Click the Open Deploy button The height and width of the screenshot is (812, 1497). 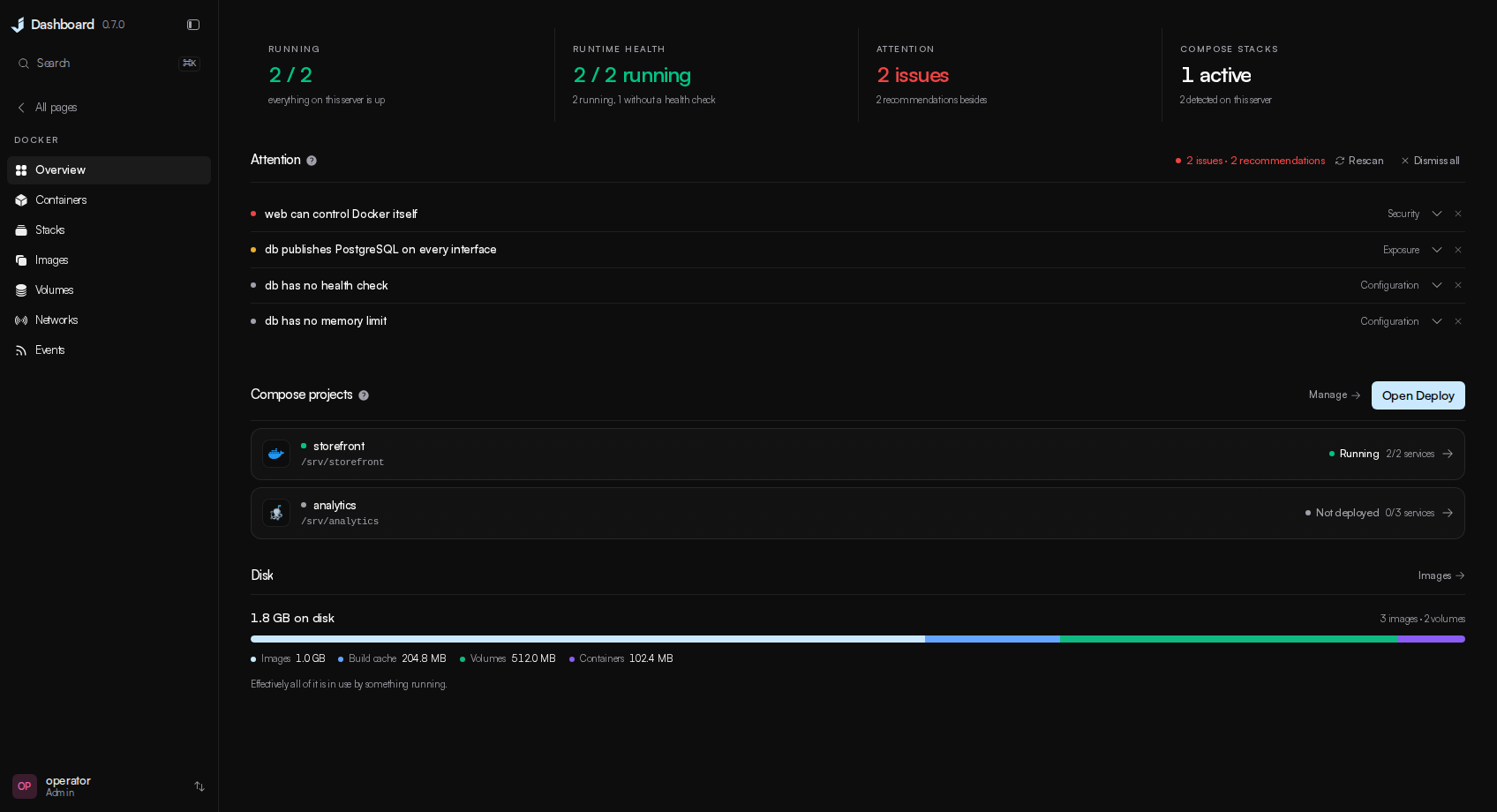click(x=1418, y=395)
